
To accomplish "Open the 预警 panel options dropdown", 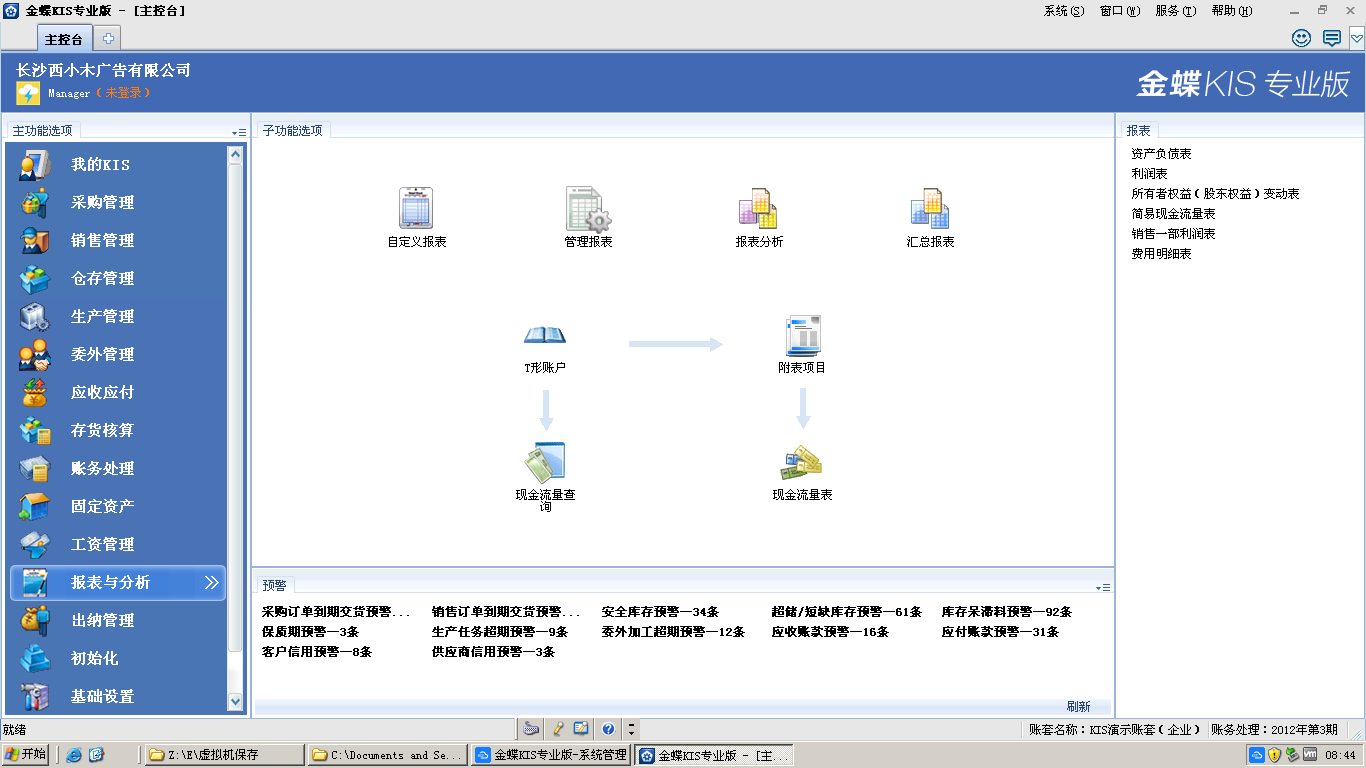I will point(1103,588).
